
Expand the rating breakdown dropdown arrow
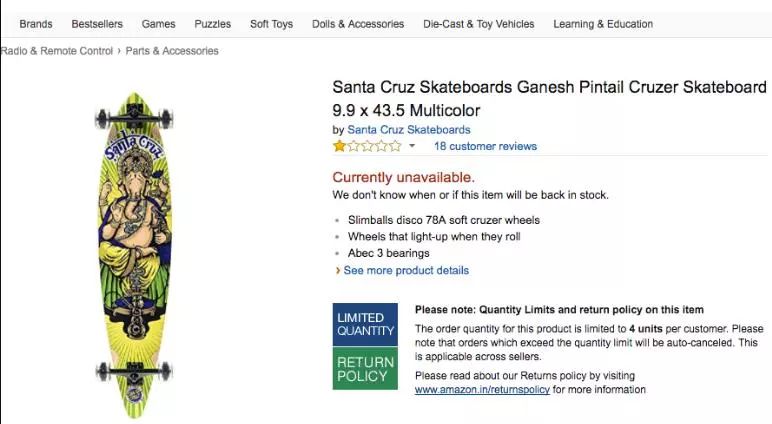(412, 146)
